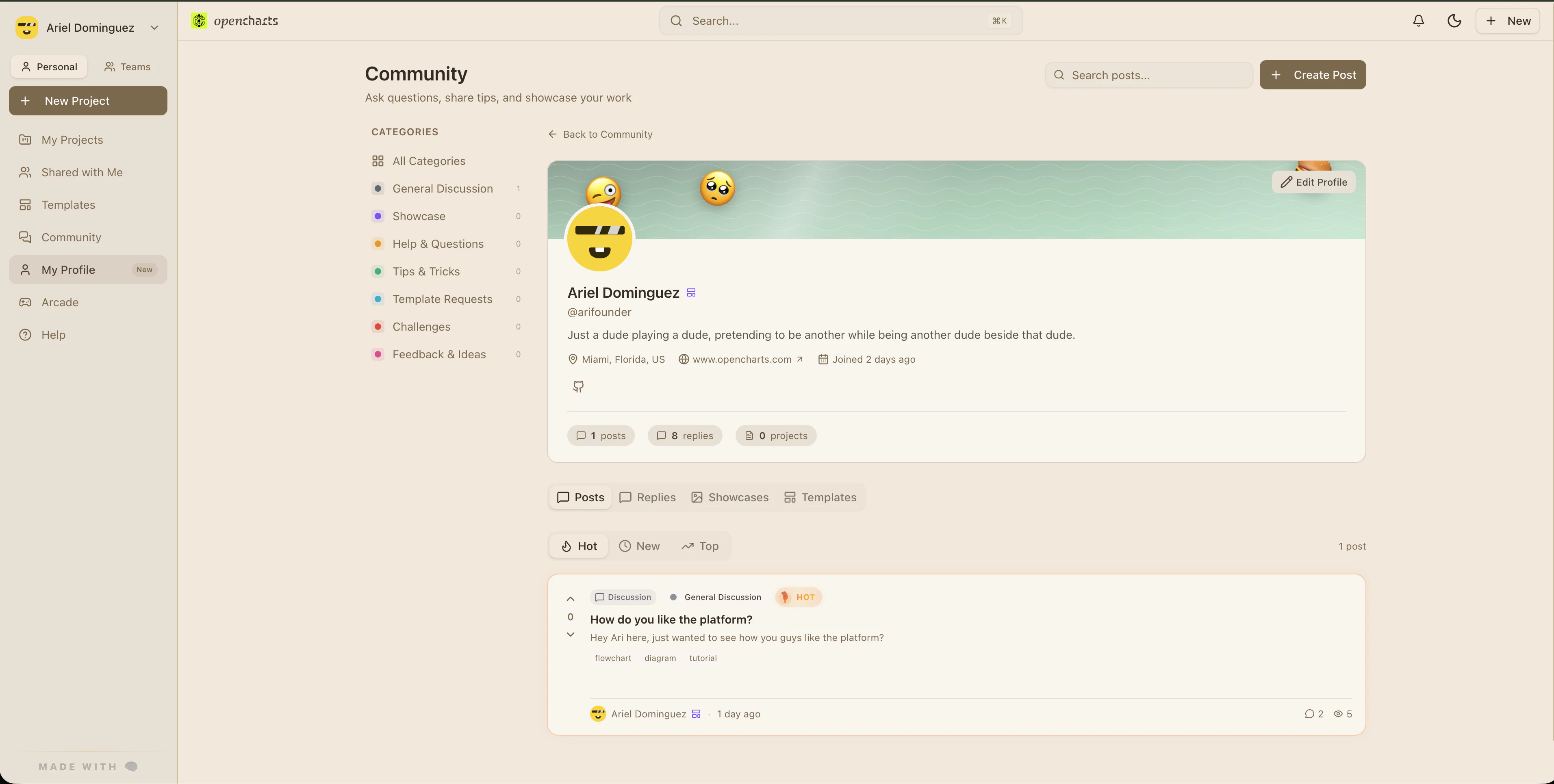Toggle dark mode with moon icon

tap(1454, 20)
